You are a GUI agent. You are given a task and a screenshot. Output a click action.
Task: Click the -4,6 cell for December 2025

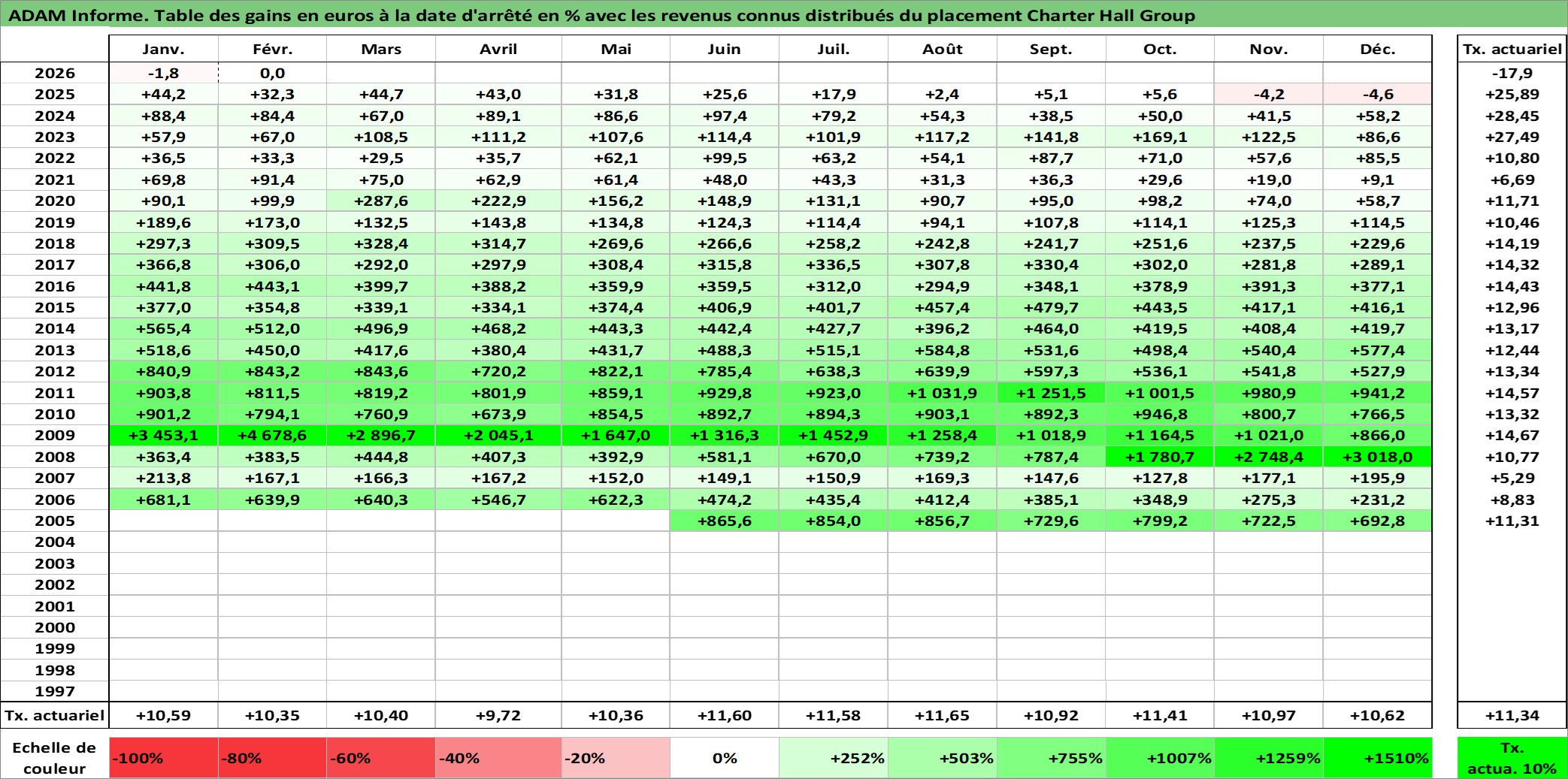(x=1377, y=94)
